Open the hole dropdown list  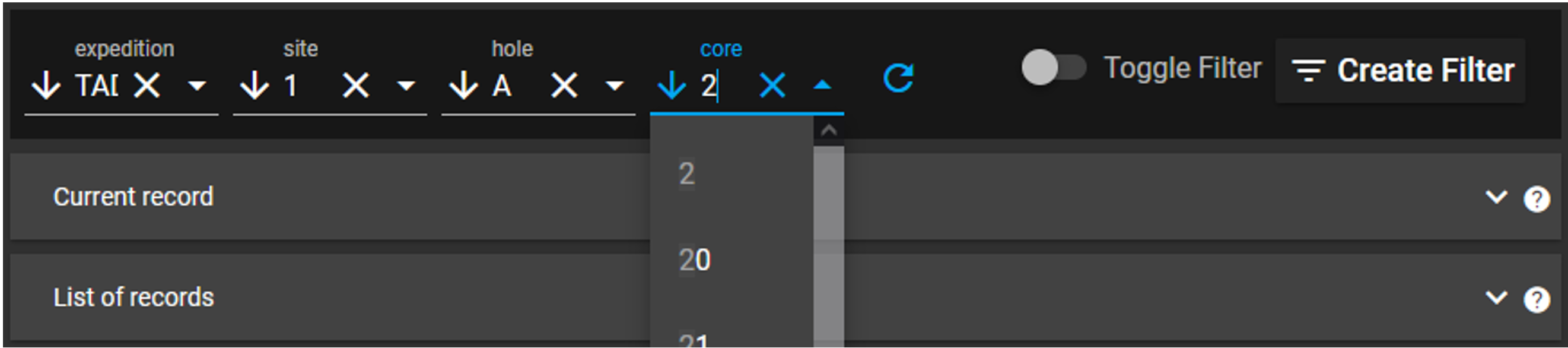coord(615,86)
